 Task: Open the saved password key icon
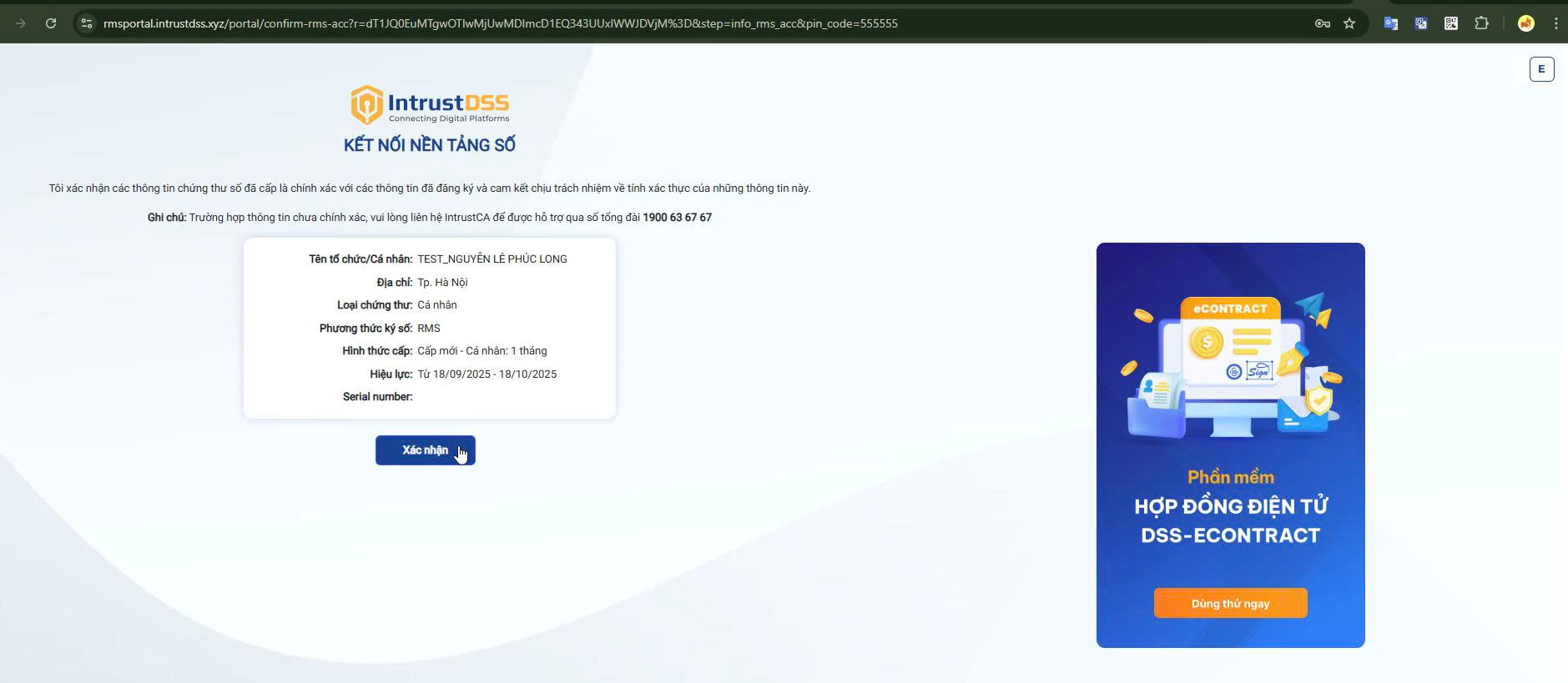pyautogui.click(x=1322, y=23)
